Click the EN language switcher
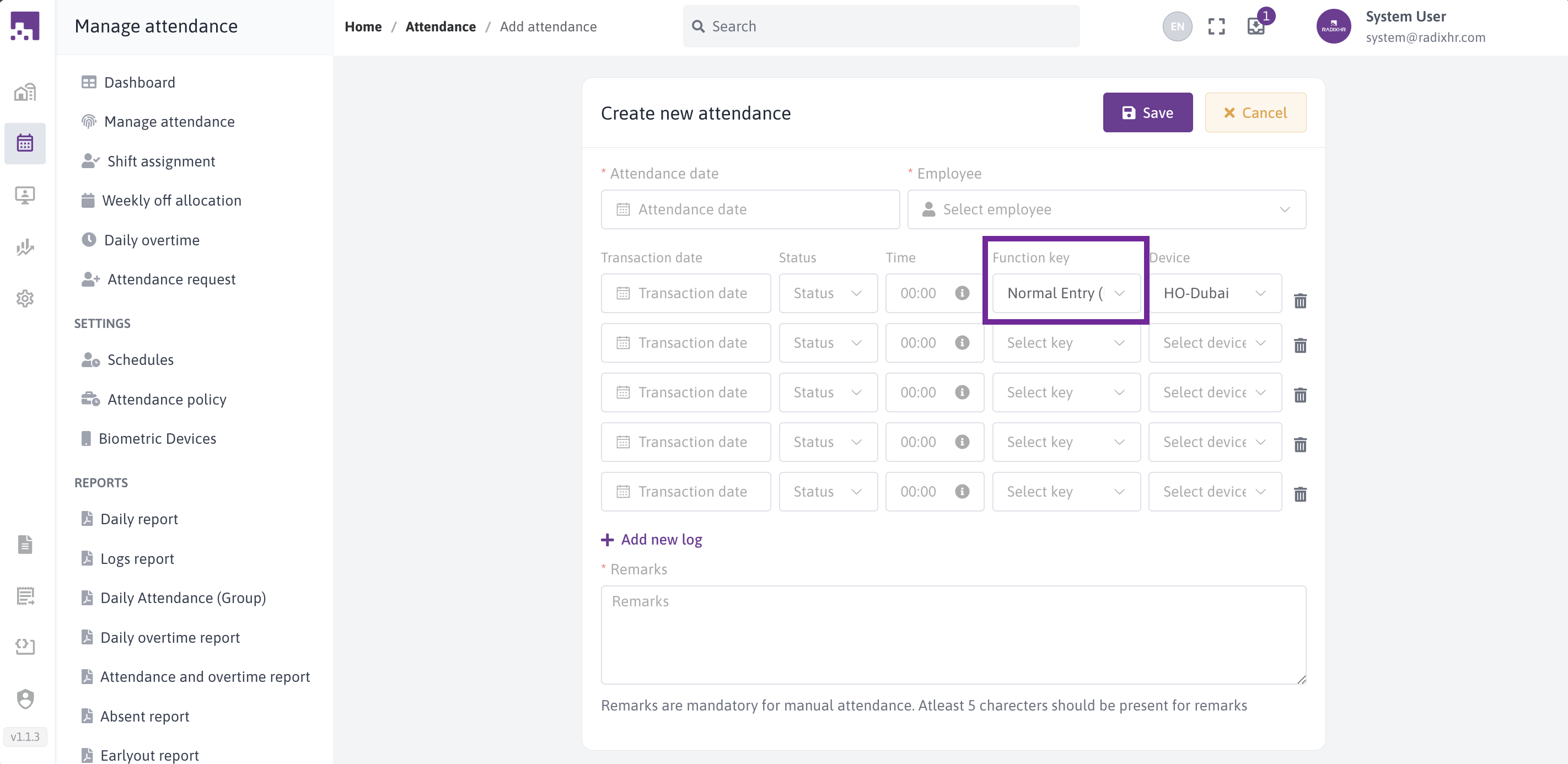 click(1177, 26)
